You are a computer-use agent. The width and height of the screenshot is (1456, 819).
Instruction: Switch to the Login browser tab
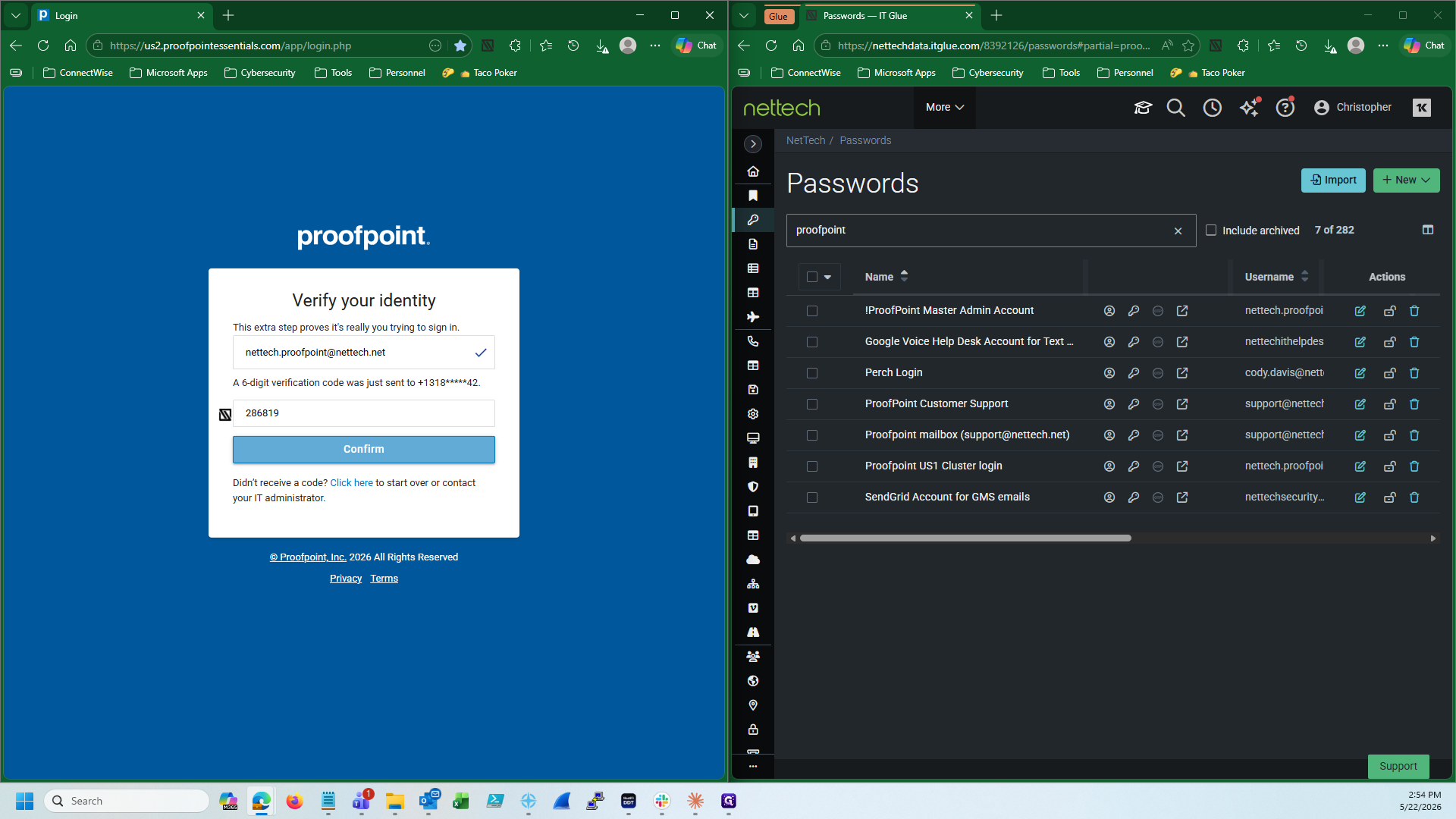pyautogui.click(x=114, y=16)
